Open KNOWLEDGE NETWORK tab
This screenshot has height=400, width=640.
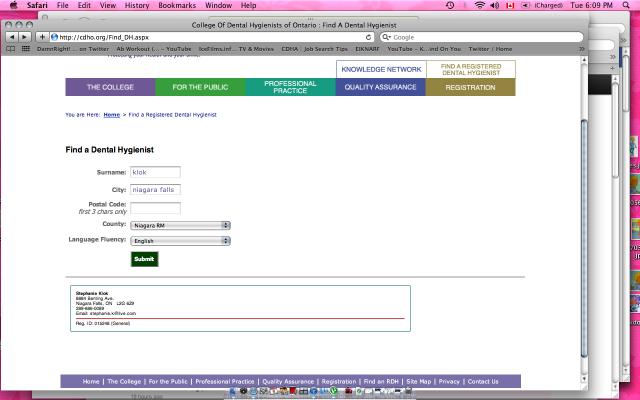(381, 69)
